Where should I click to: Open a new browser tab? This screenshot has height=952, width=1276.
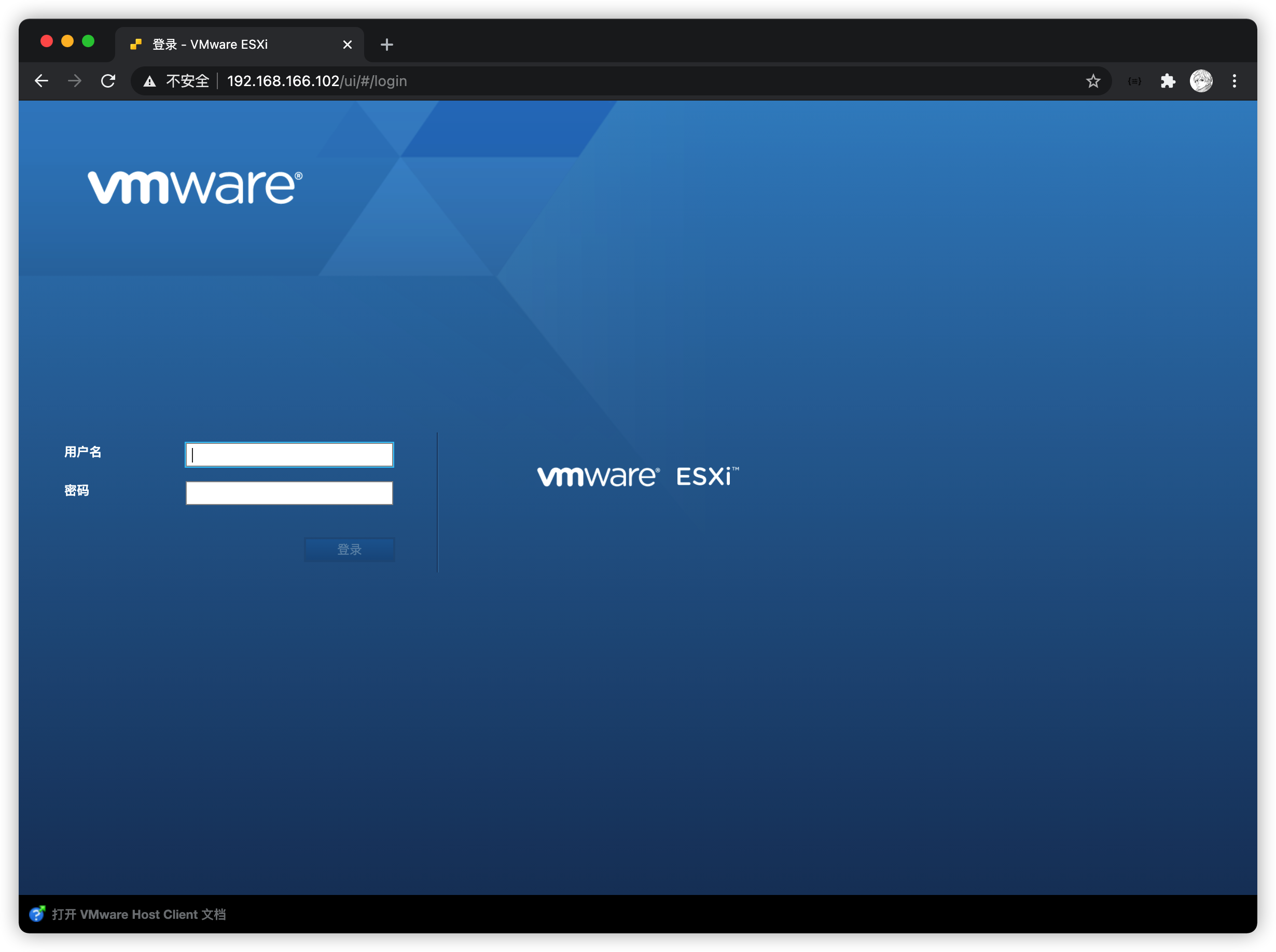click(387, 45)
